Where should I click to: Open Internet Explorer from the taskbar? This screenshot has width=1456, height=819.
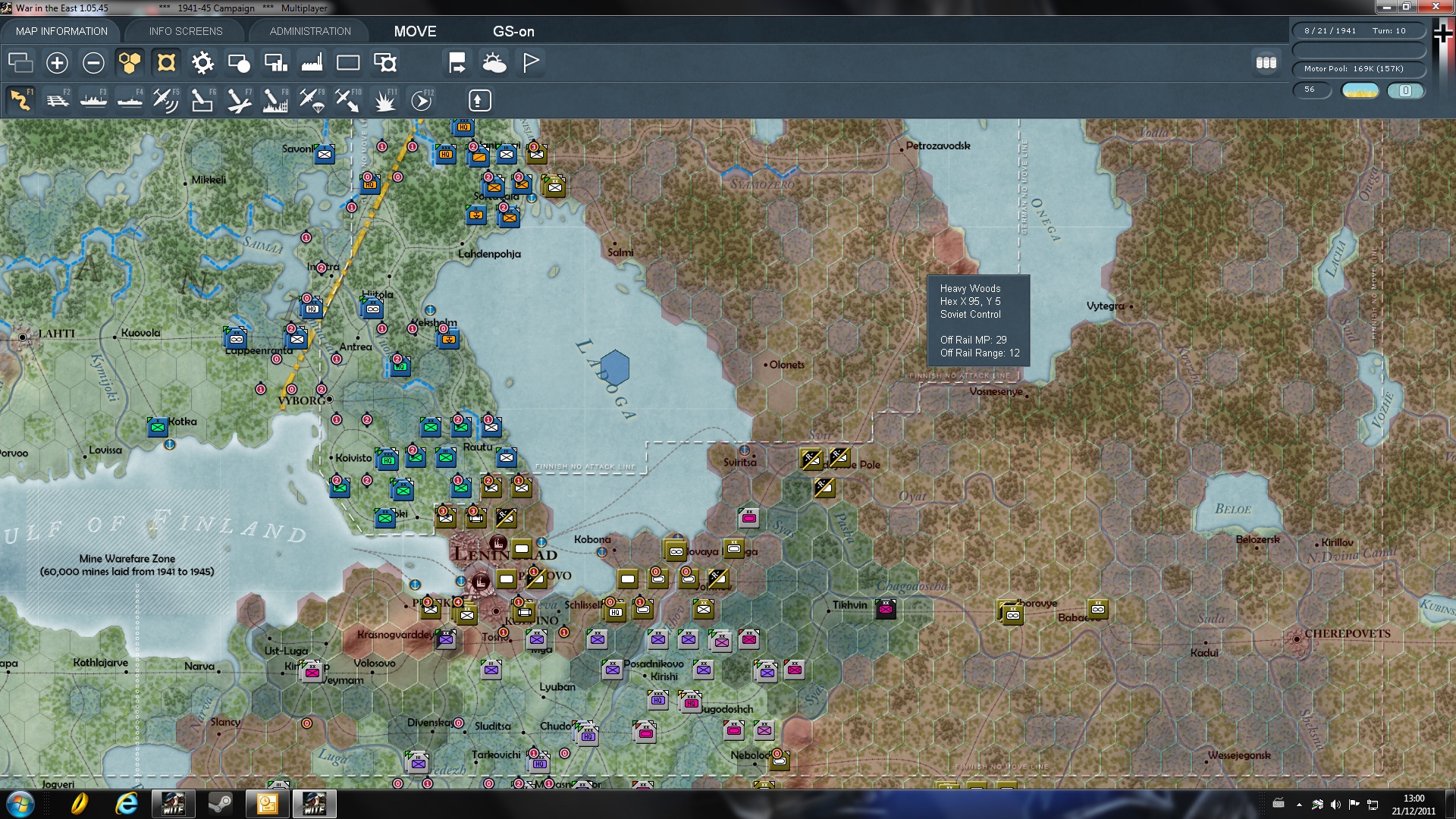click(126, 804)
